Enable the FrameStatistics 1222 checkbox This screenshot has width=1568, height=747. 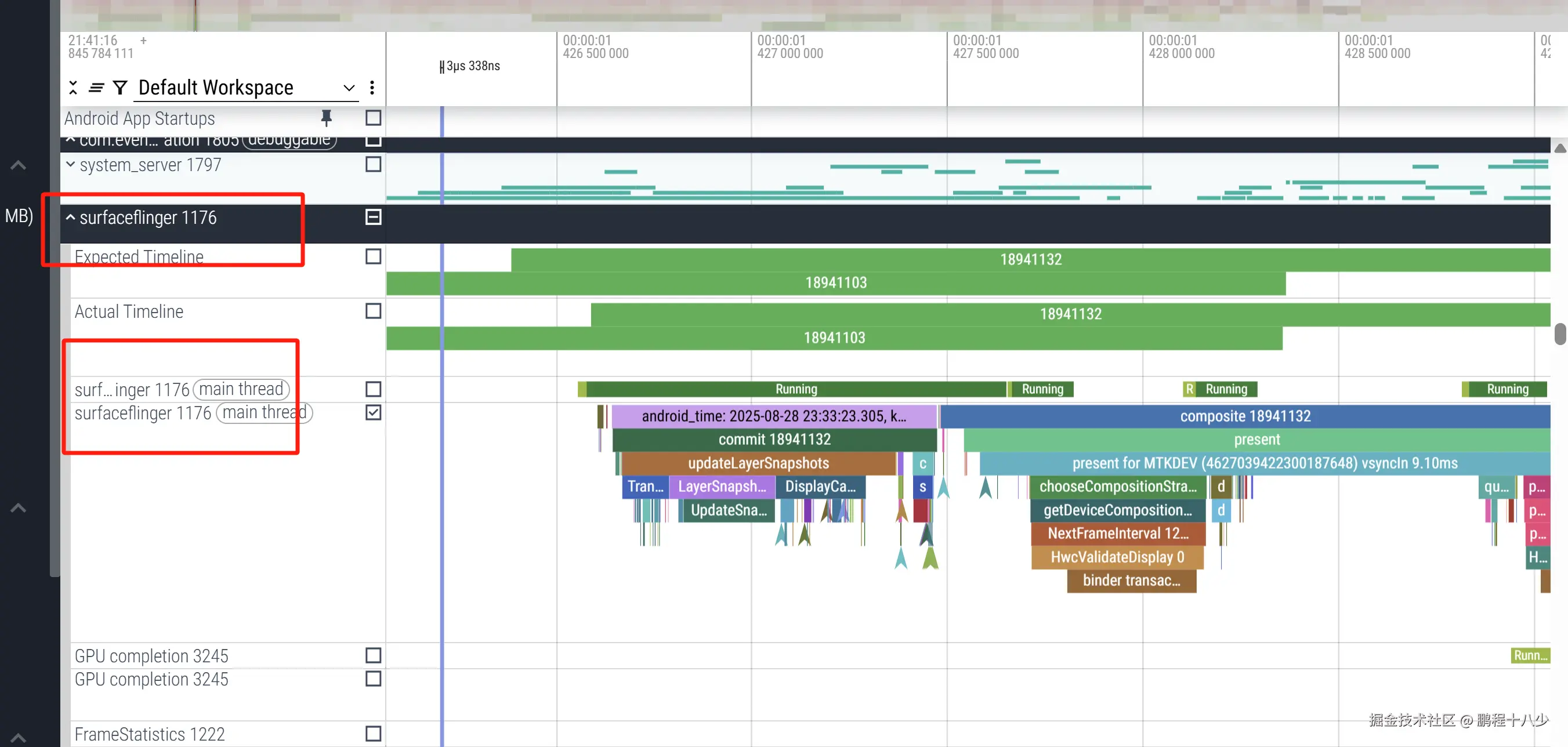pos(373,734)
